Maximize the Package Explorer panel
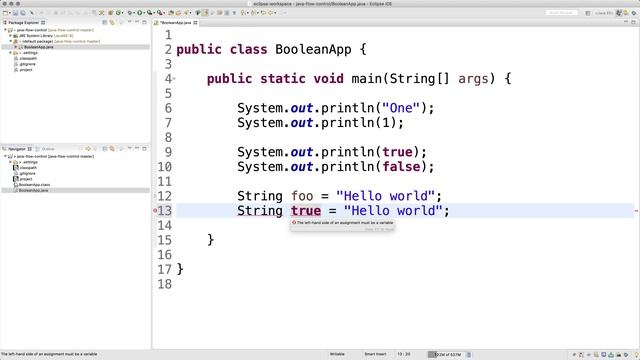This screenshot has width=640, height=360. coord(144,22)
